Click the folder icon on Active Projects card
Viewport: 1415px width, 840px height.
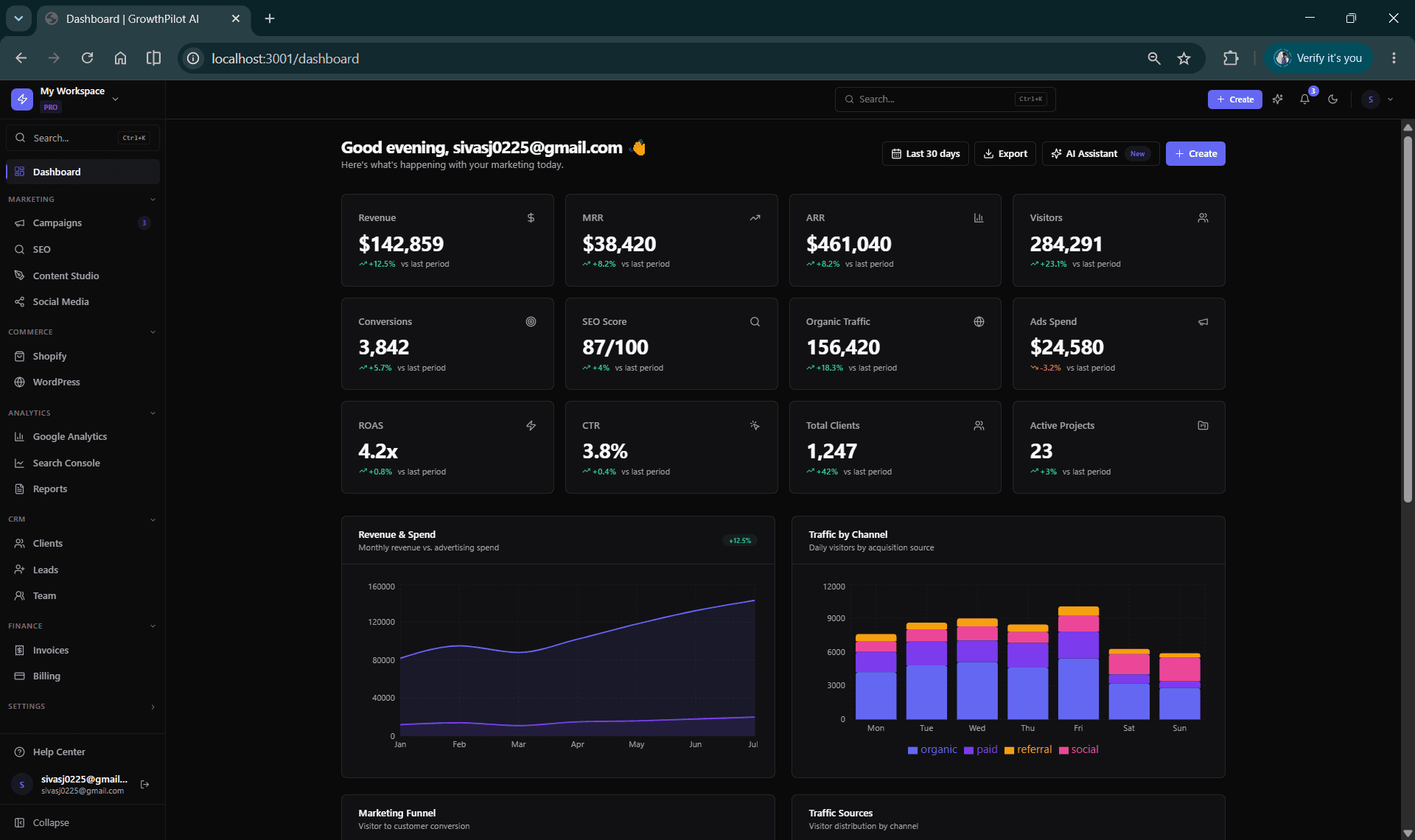click(1203, 426)
